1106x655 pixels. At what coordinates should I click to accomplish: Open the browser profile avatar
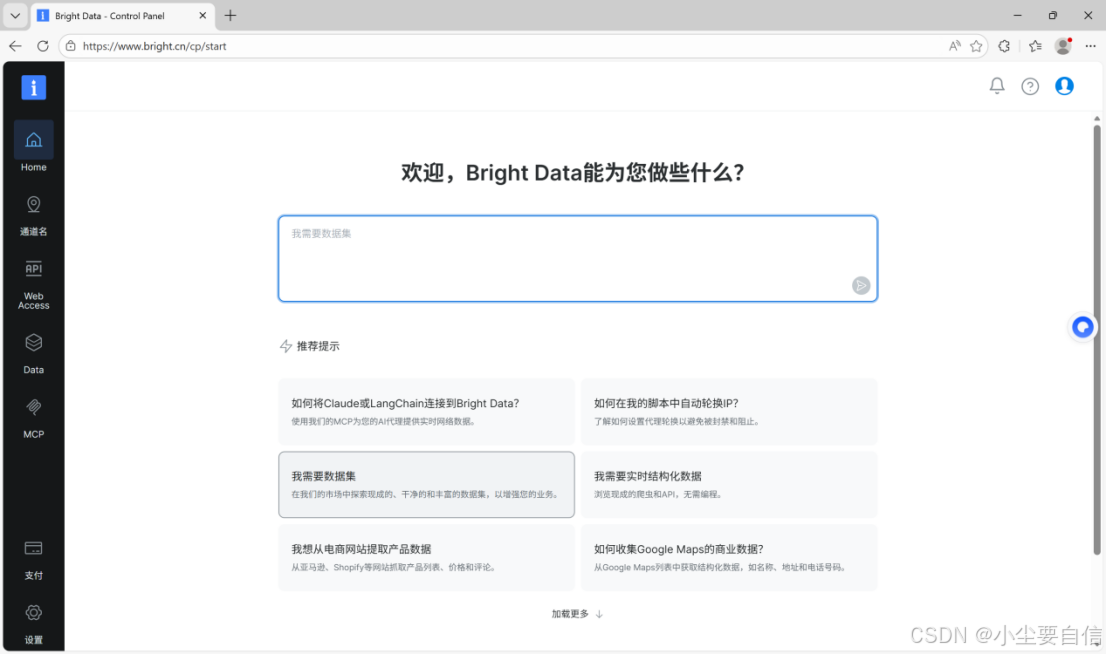tap(1063, 46)
